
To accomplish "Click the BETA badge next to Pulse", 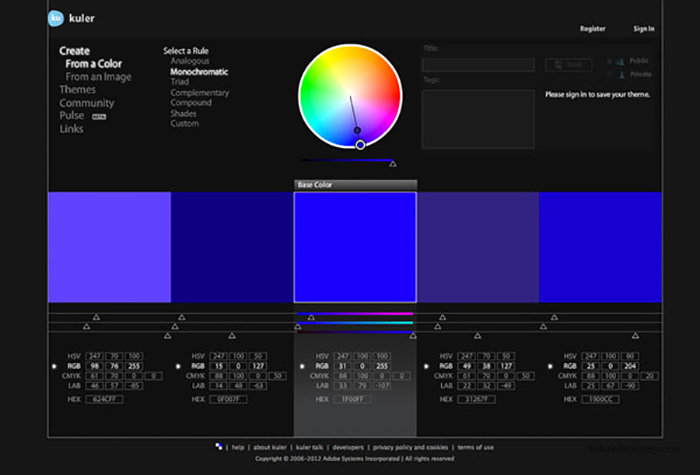I will coord(99,116).
